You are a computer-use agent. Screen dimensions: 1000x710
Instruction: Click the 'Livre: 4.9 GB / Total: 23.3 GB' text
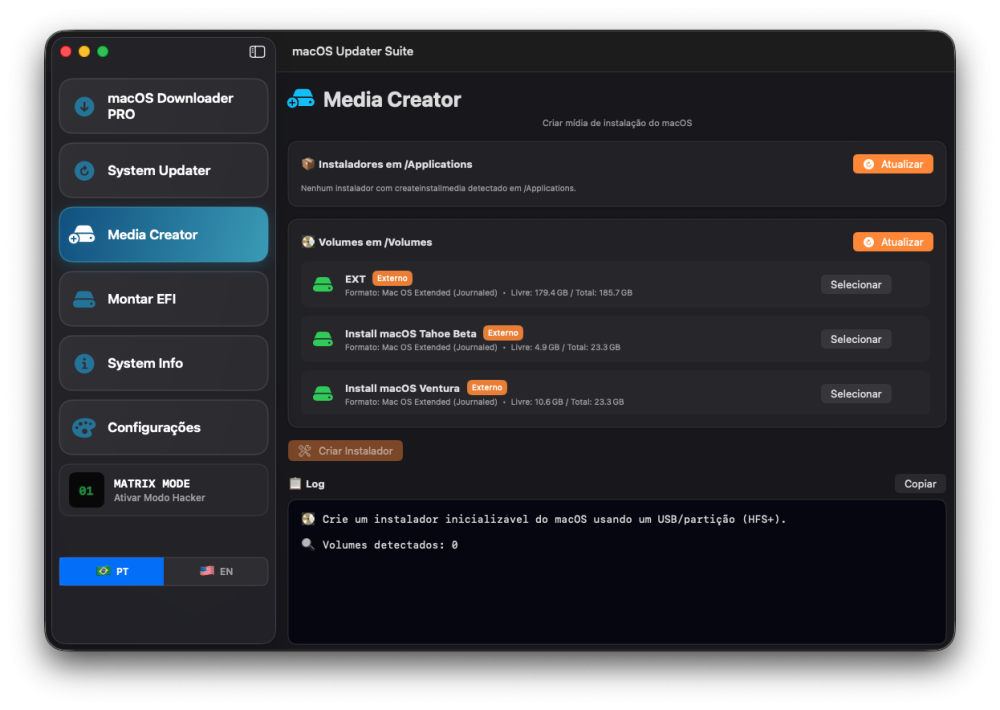[566, 347]
